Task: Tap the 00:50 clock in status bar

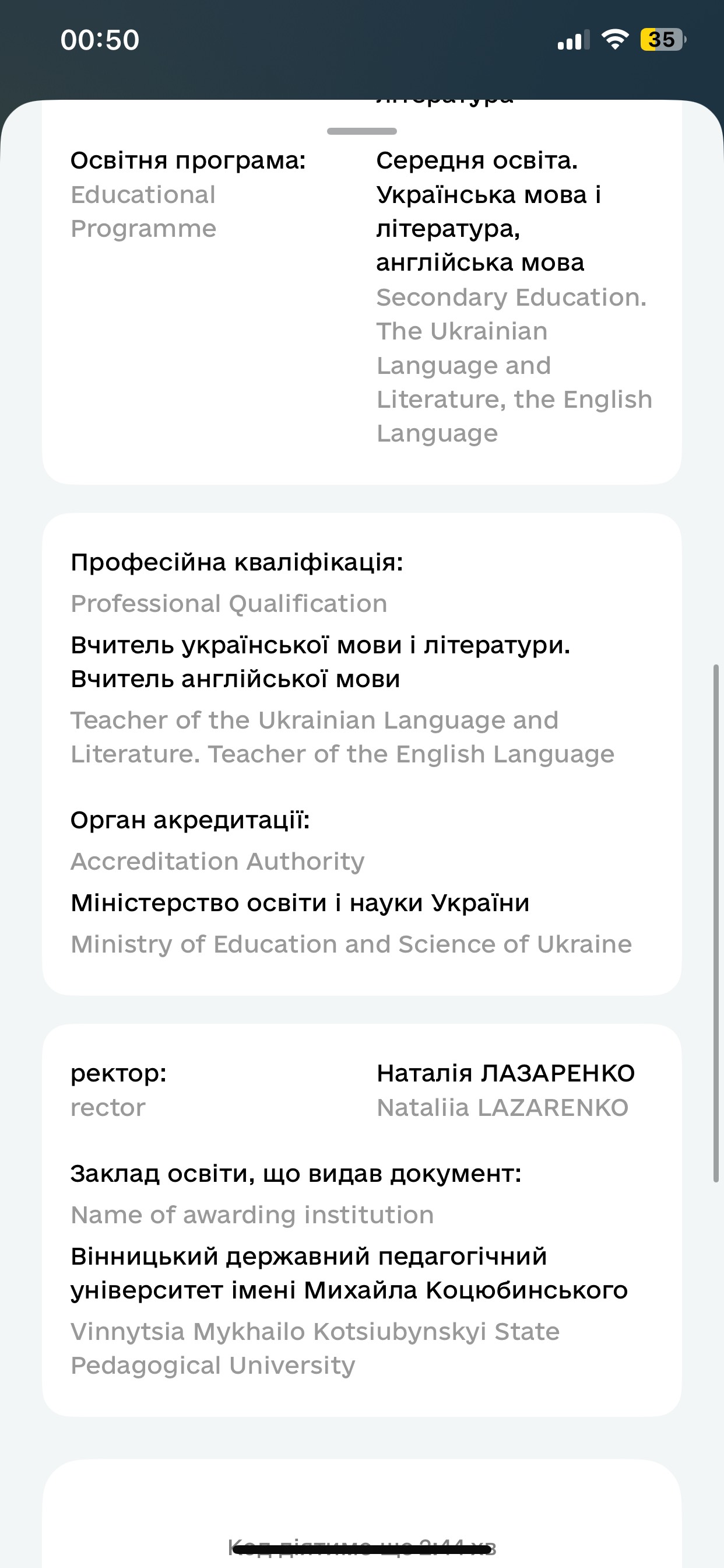Action: click(100, 40)
